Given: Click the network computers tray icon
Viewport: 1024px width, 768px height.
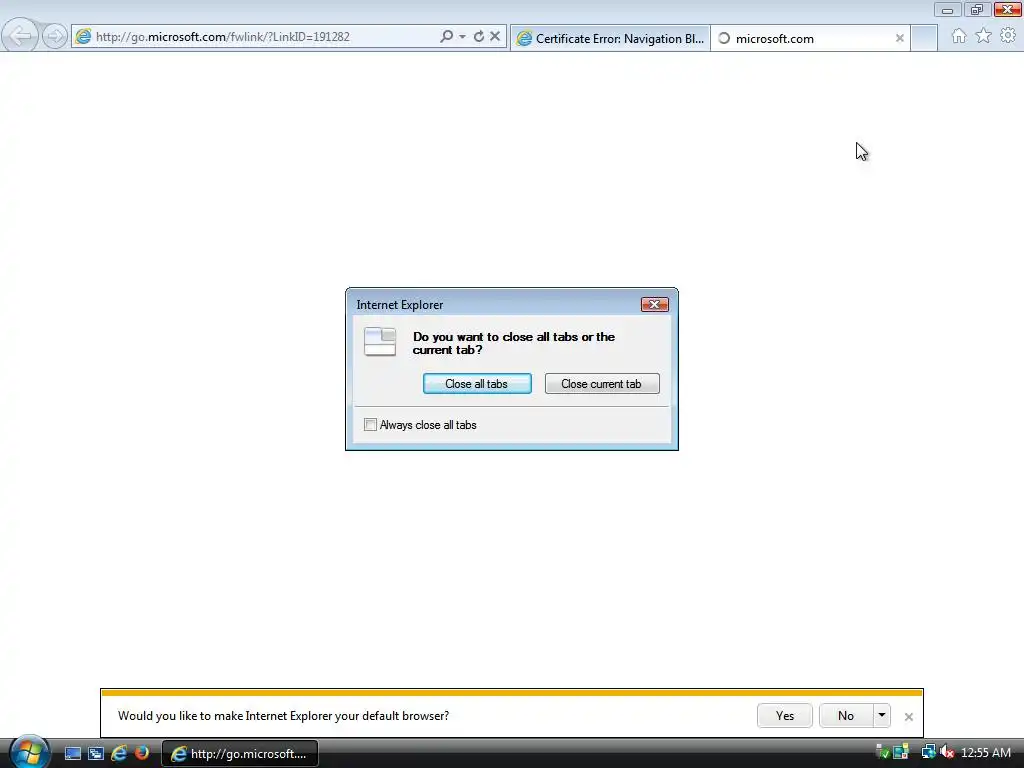Looking at the screenshot, I should point(901,752).
